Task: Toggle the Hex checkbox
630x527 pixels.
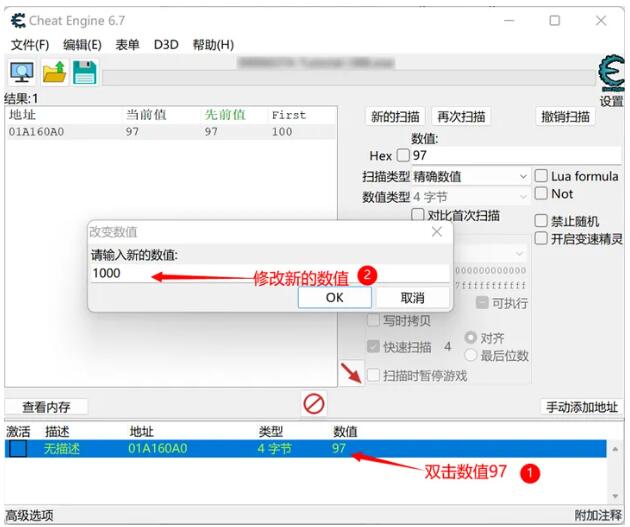Action: click(403, 156)
